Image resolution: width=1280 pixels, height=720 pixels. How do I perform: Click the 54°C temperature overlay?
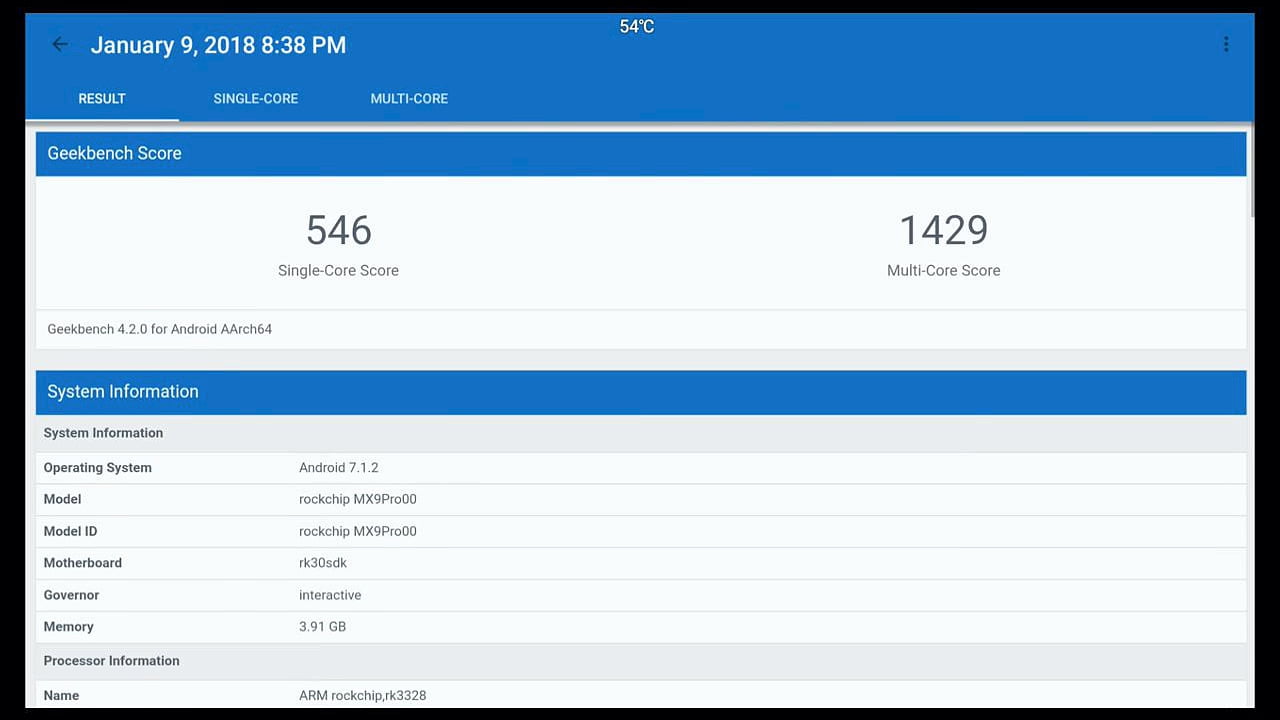tap(636, 27)
